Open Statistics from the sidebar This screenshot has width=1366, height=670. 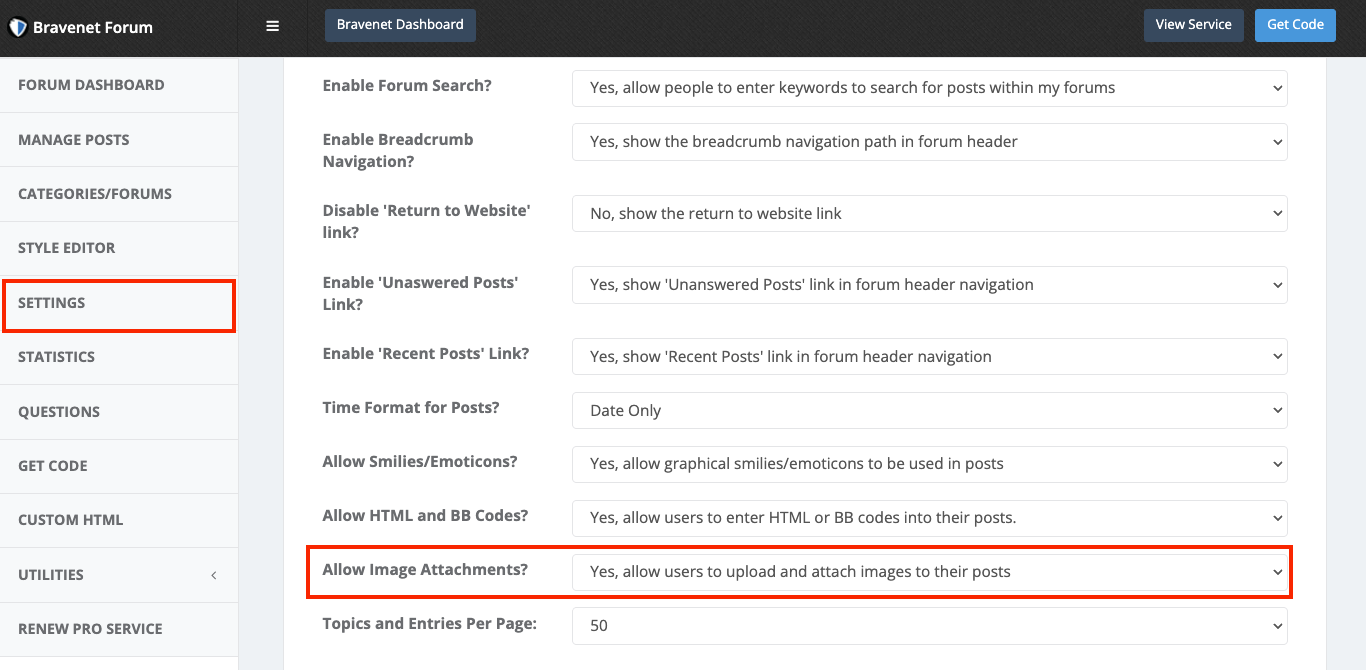point(57,357)
